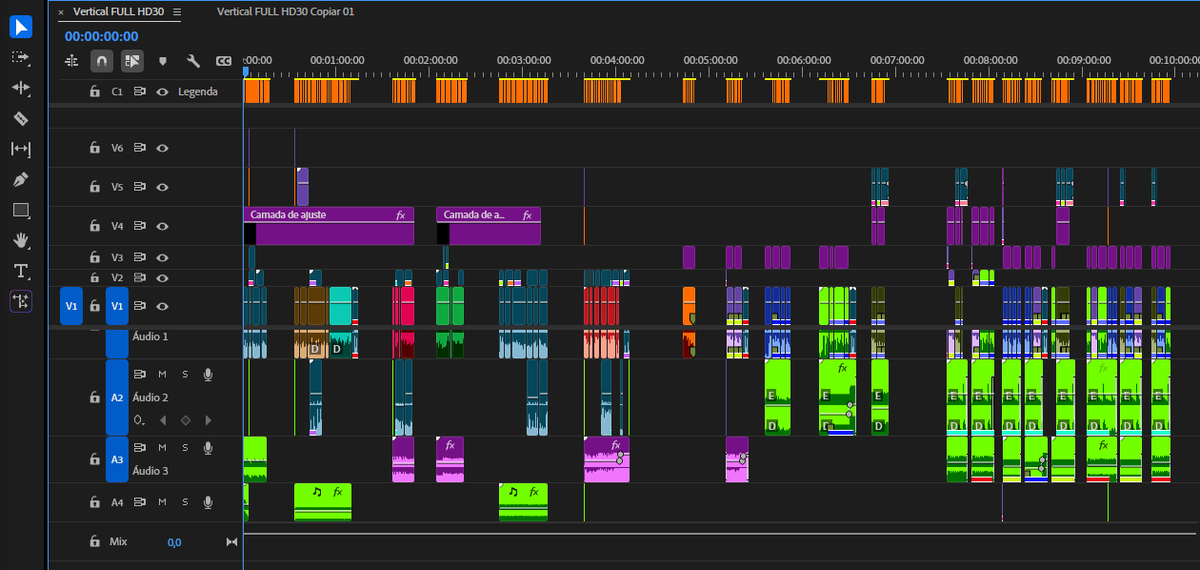1200x570 pixels.
Task: Click the Add Marker icon
Action: 162,61
